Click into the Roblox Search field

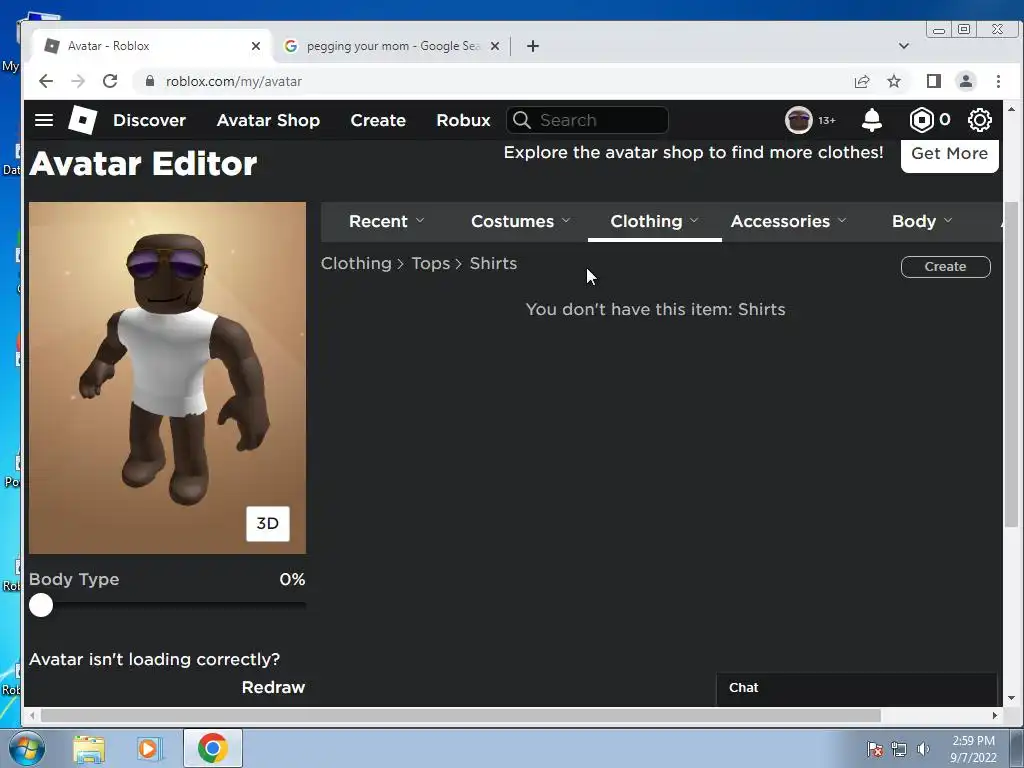[587, 120]
